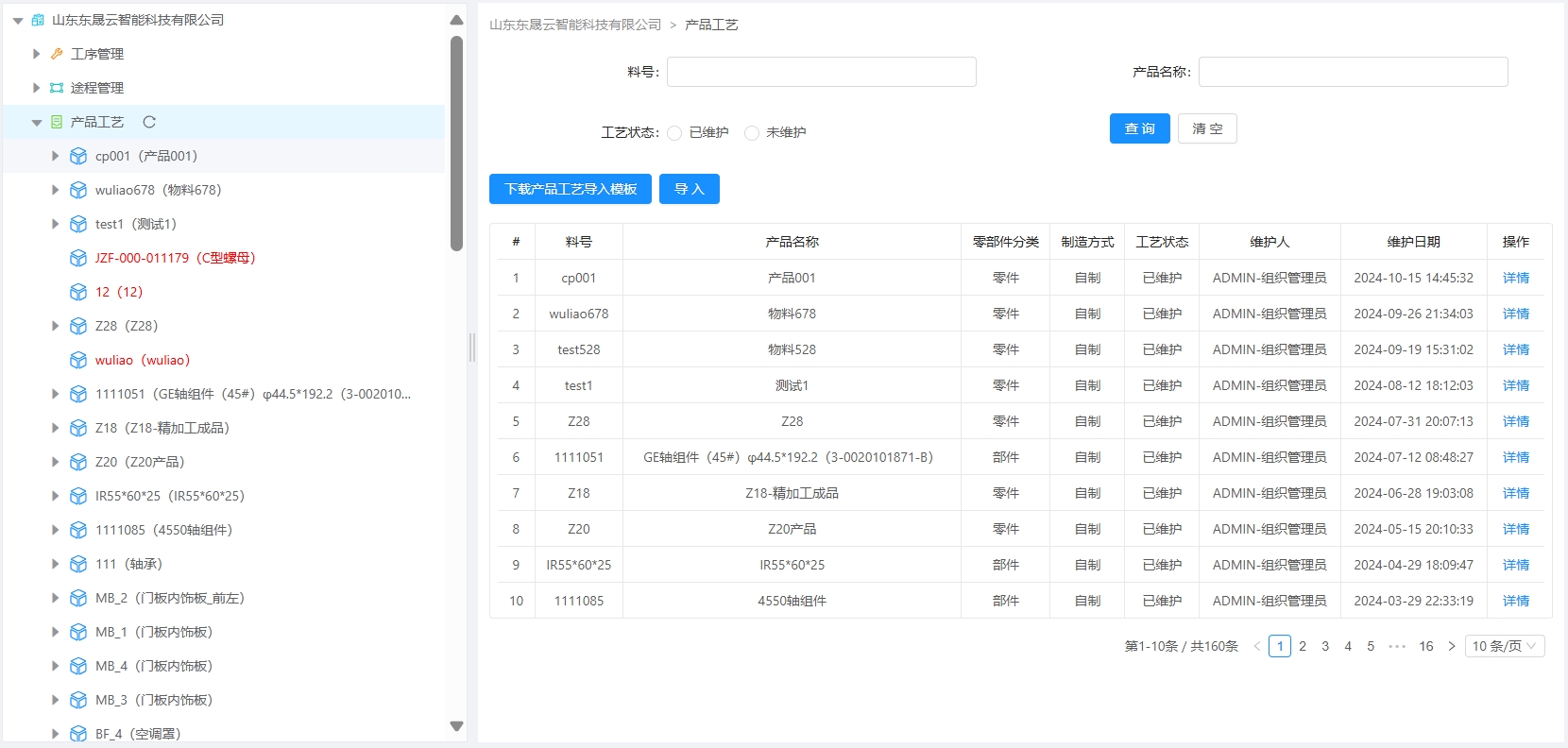Click the pagination ellipsis to jump pages
The width and height of the screenshot is (1568, 748).
pyautogui.click(x=1397, y=646)
